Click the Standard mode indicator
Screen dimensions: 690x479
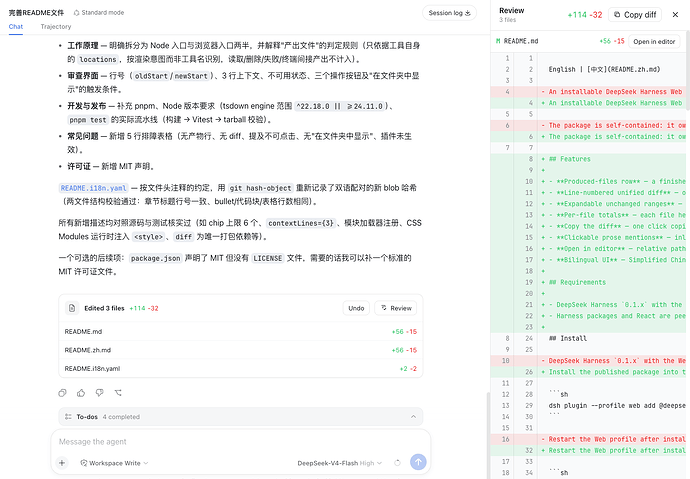[x=99, y=13]
